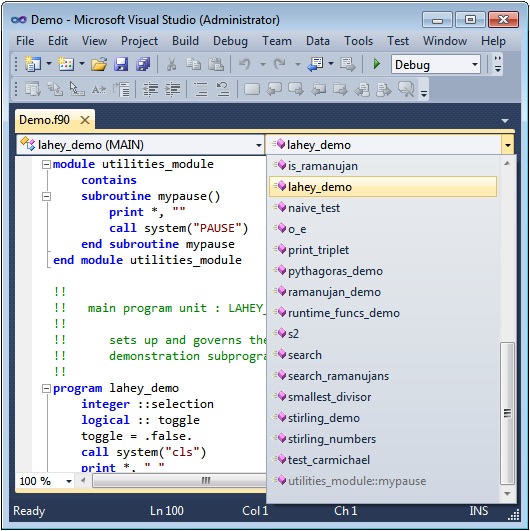Screen dimensions: 530x531
Task: Collapse the module utilities_module block
Action: (46, 165)
